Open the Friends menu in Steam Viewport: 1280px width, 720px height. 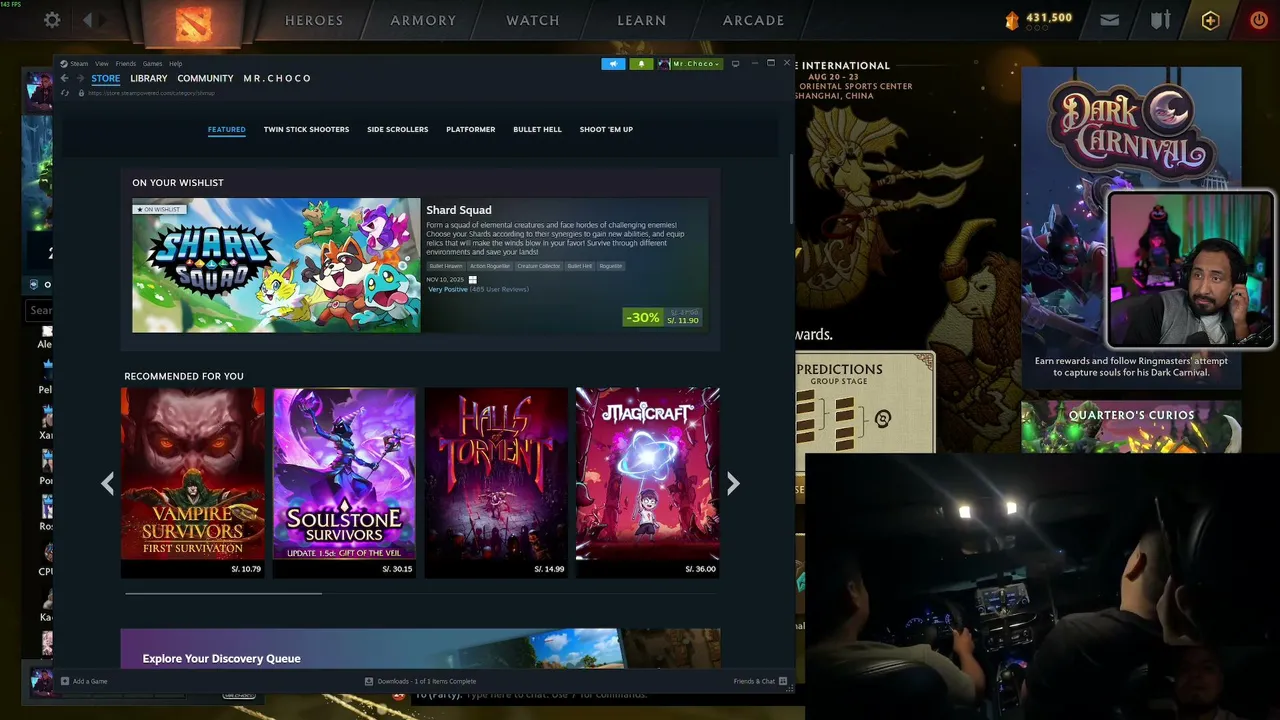click(126, 64)
